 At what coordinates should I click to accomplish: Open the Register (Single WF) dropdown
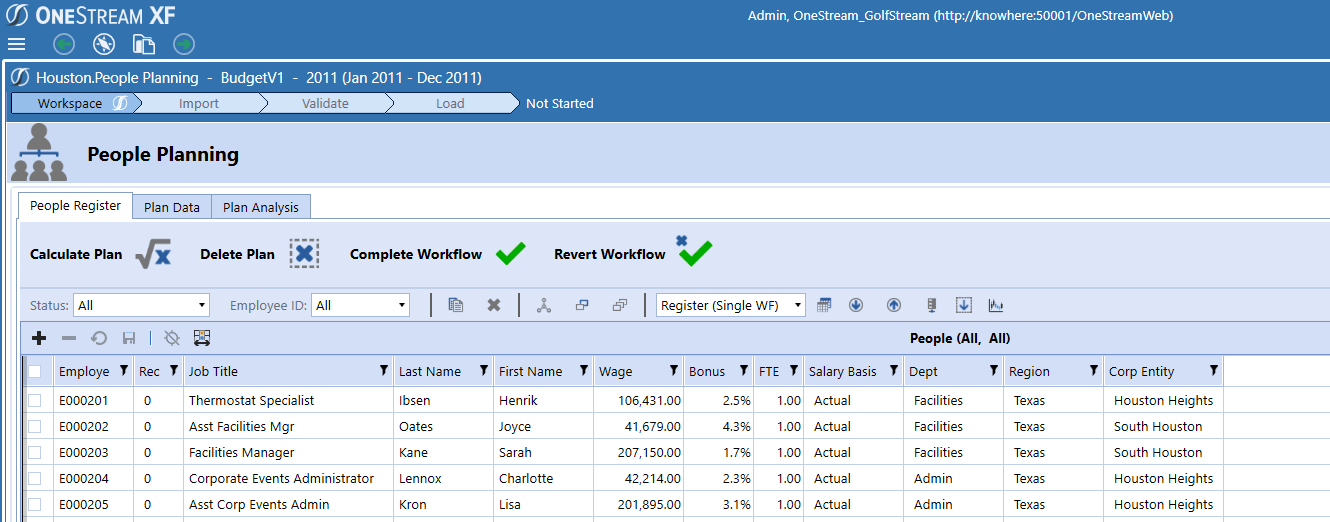click(x=731, y=305)
